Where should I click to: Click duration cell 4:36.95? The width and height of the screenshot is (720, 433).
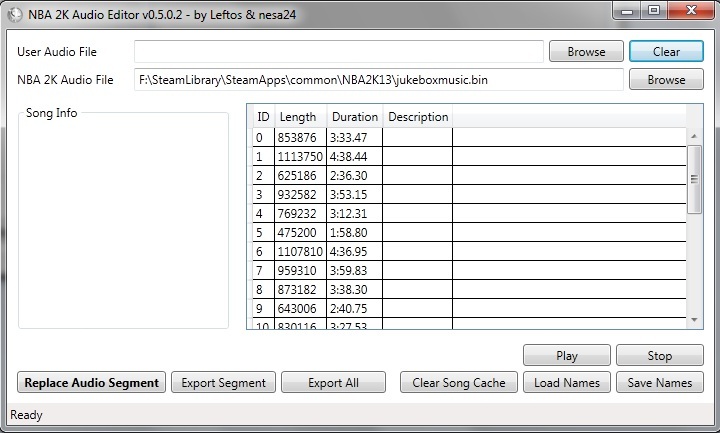(x=354, y=251)
